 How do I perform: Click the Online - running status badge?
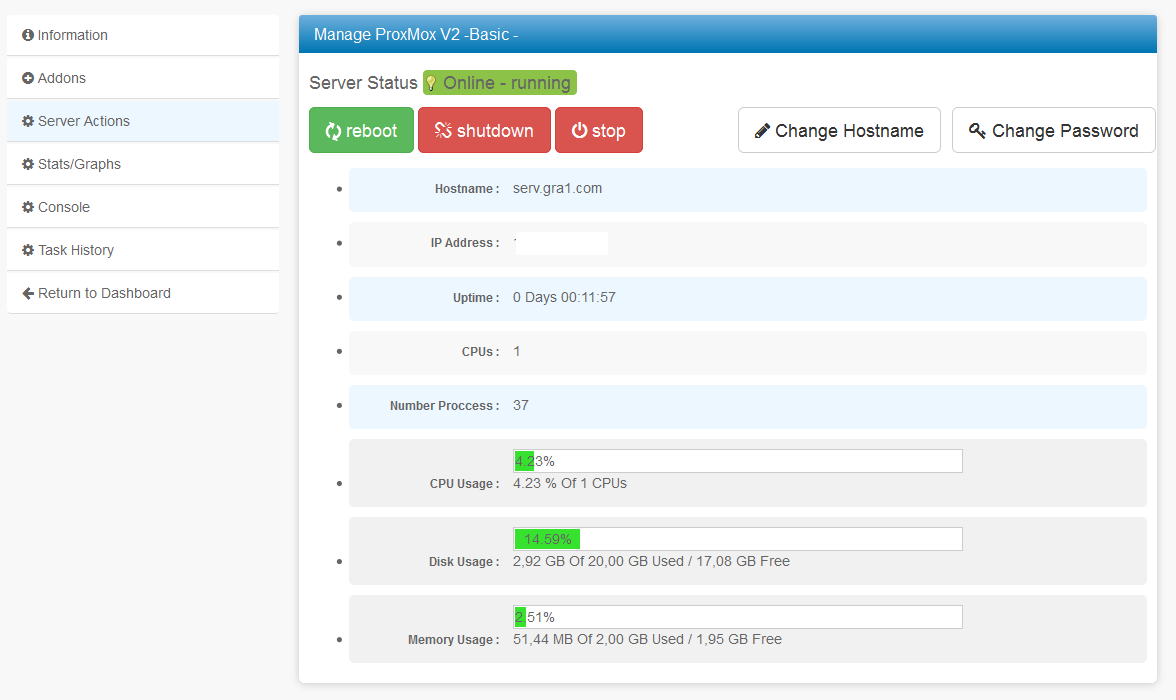[x=500, y=83]
